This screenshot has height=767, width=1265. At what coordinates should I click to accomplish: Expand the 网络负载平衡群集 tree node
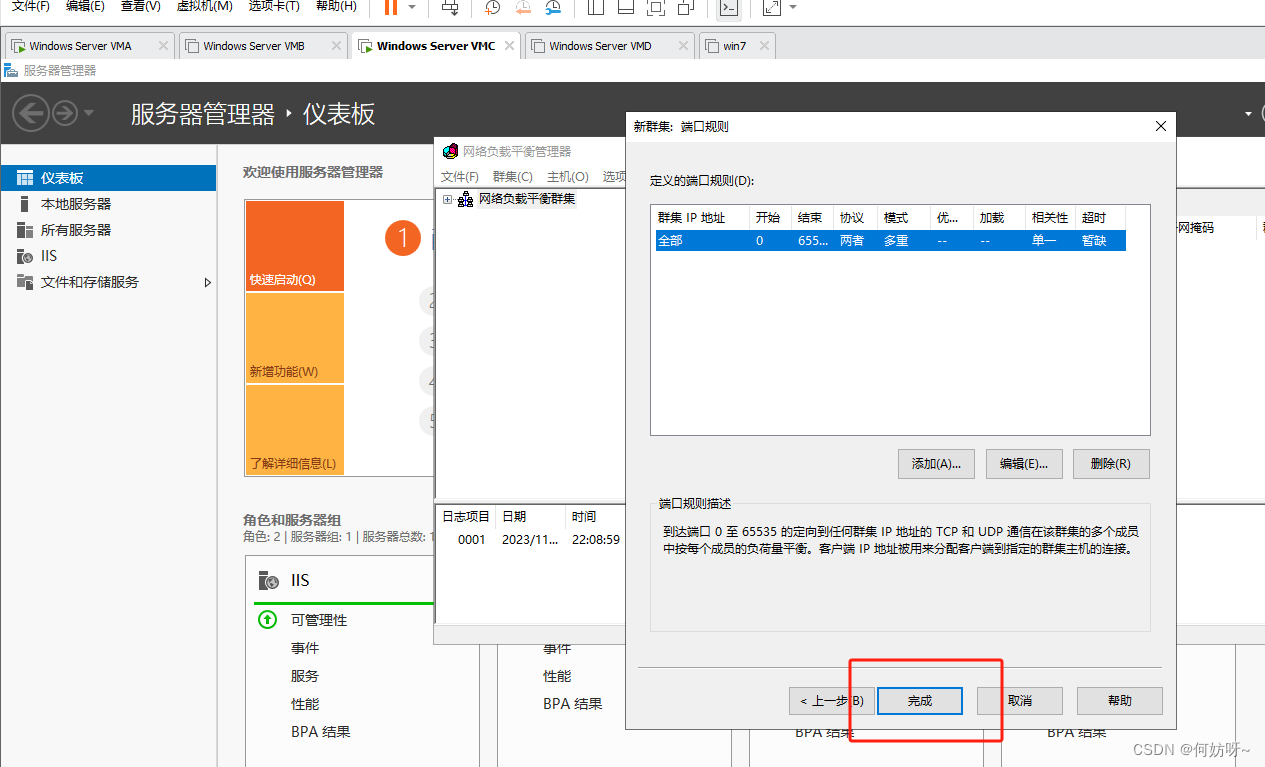pyautogui.click(x=448, y=199)
